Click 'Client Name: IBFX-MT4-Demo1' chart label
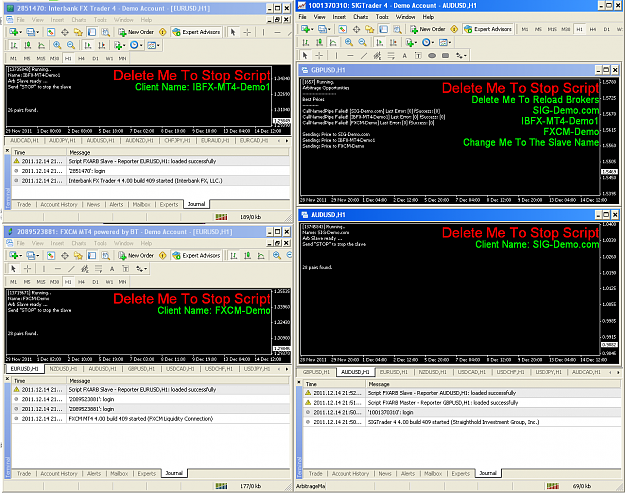The width and height of the screenshot is (625, 493). click(202, 87)
